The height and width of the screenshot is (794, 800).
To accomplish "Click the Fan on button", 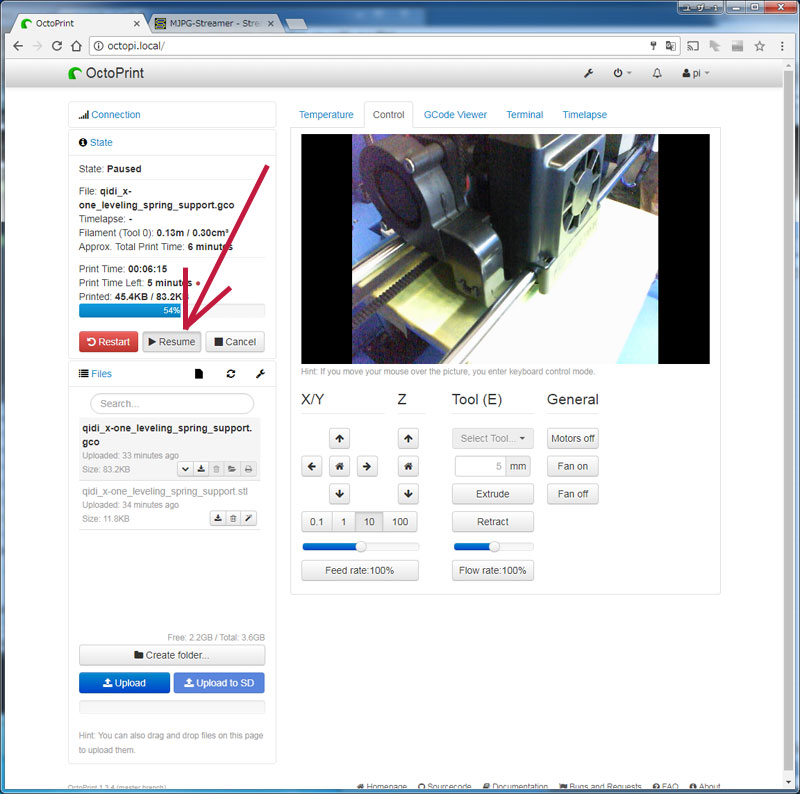I will (x=572, y=466).
